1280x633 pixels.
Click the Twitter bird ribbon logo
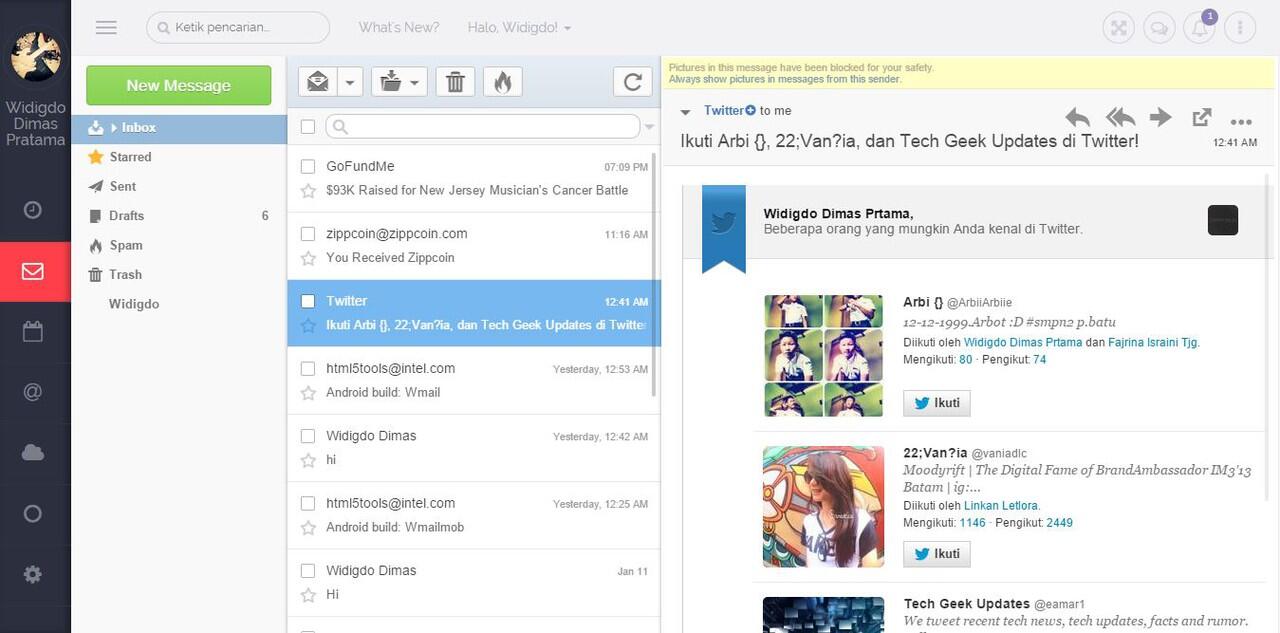[x=724, y=222]
